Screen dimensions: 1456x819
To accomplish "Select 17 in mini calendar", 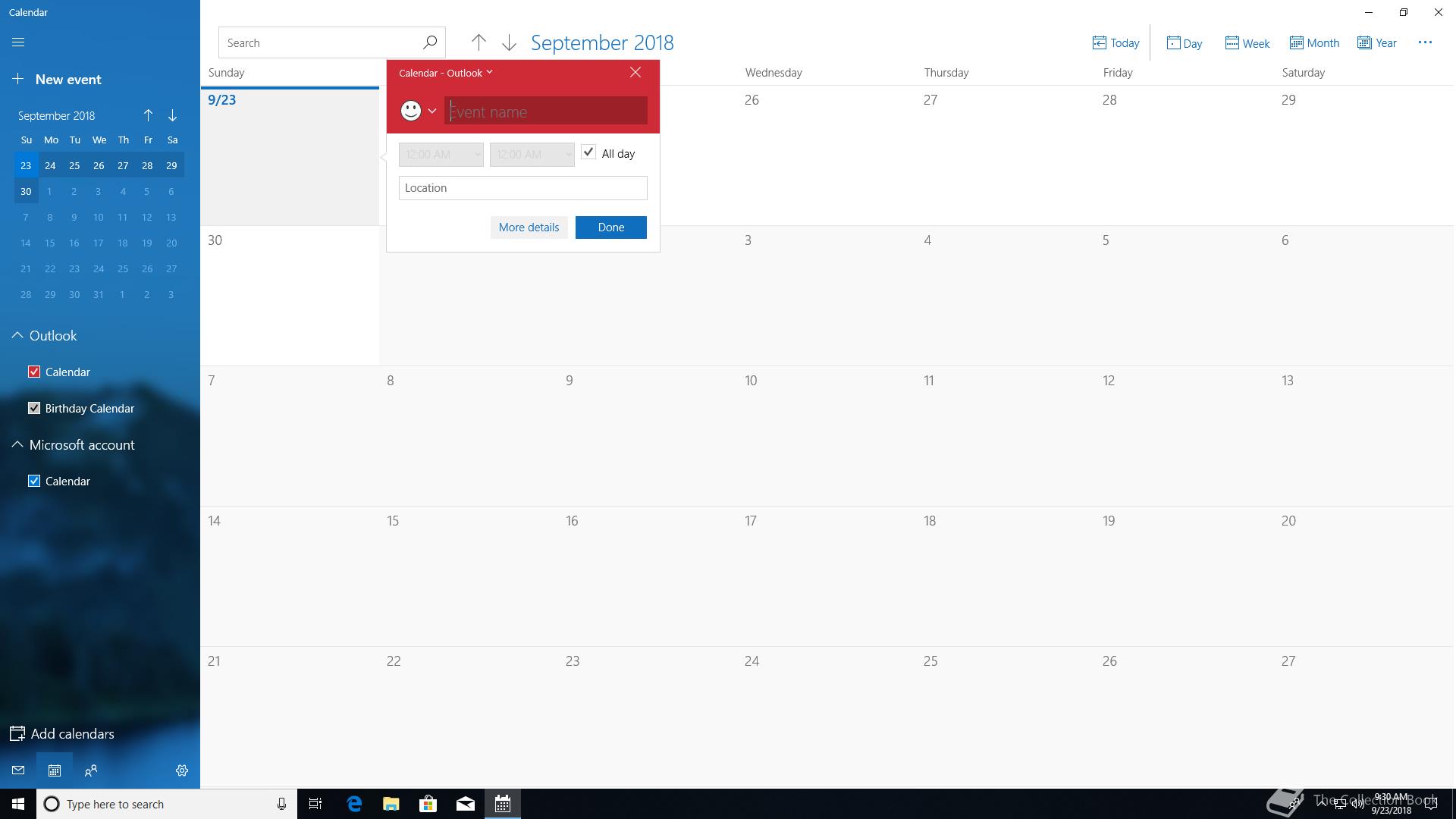I will (99, 243).
